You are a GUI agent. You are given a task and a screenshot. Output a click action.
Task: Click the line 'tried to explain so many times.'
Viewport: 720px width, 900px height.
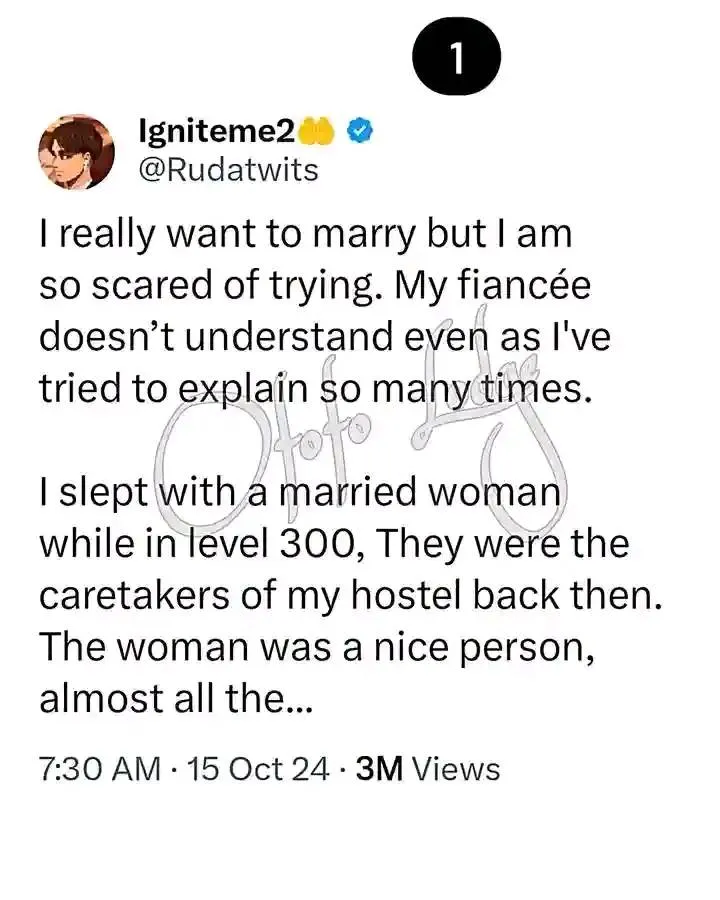click(315, 389)
